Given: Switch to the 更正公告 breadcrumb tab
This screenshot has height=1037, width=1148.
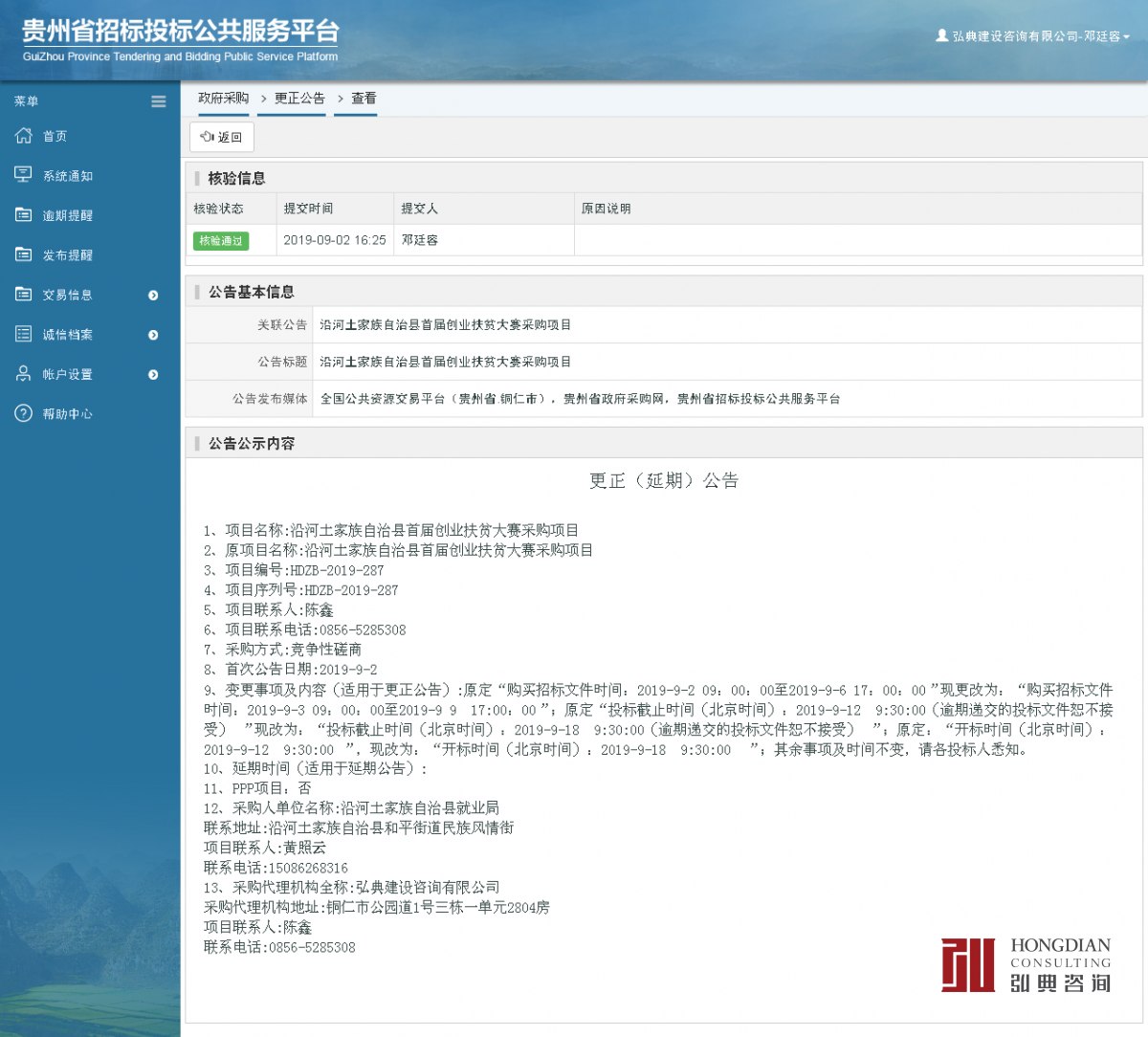Looking at the screenshot, I should click(x=297, y=98).
